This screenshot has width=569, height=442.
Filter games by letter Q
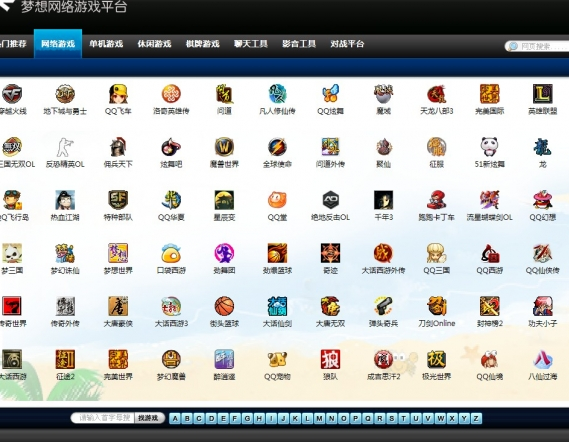pyautogui.click(x=368, y=418)
